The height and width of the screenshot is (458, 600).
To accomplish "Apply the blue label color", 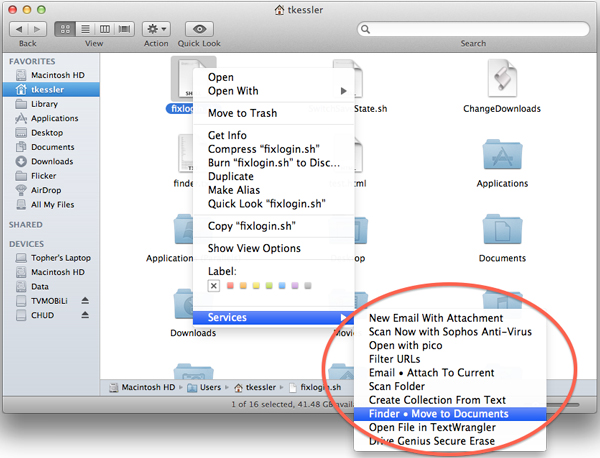I will (282, 285).
